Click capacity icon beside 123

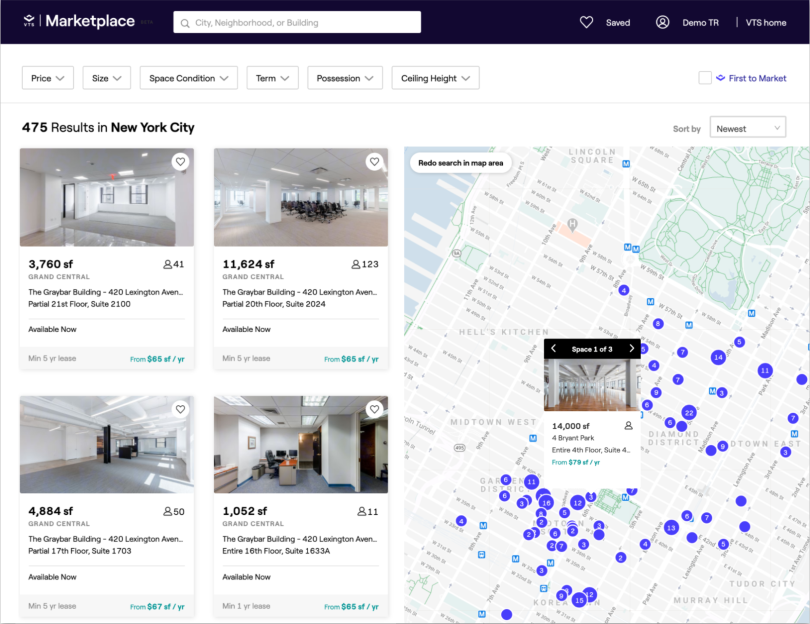355,264
